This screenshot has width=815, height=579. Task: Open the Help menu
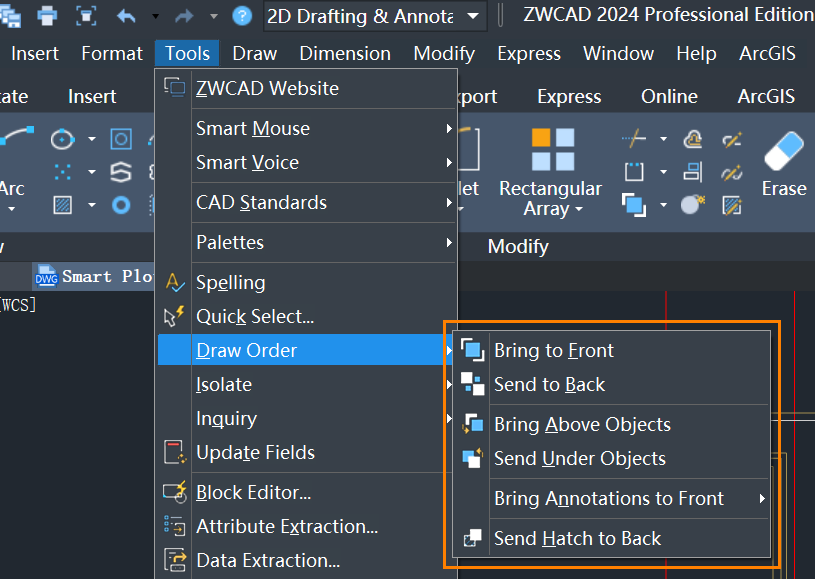(696, 54)
